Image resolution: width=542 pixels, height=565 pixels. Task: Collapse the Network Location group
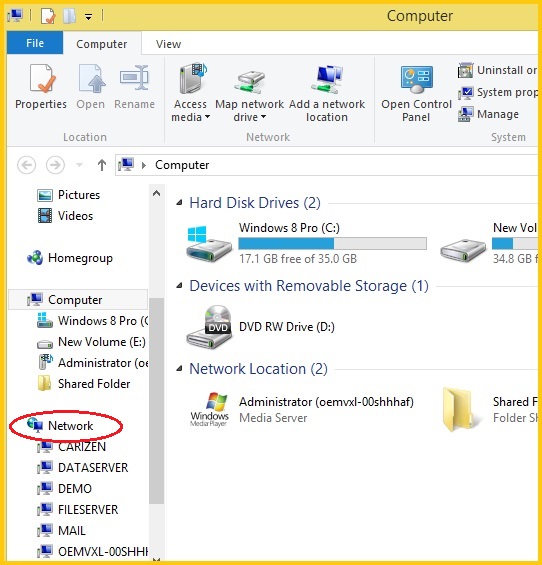coord(179,369)
